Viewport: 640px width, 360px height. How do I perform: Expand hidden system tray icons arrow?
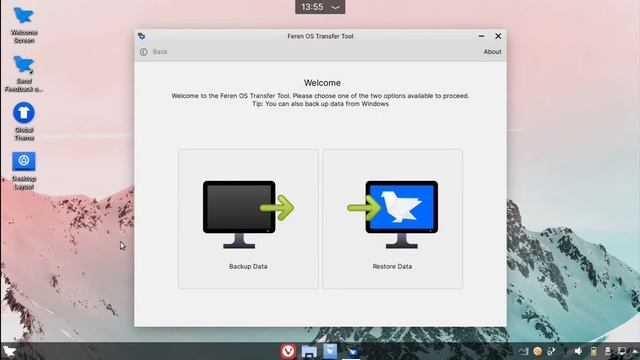point(635,351)
